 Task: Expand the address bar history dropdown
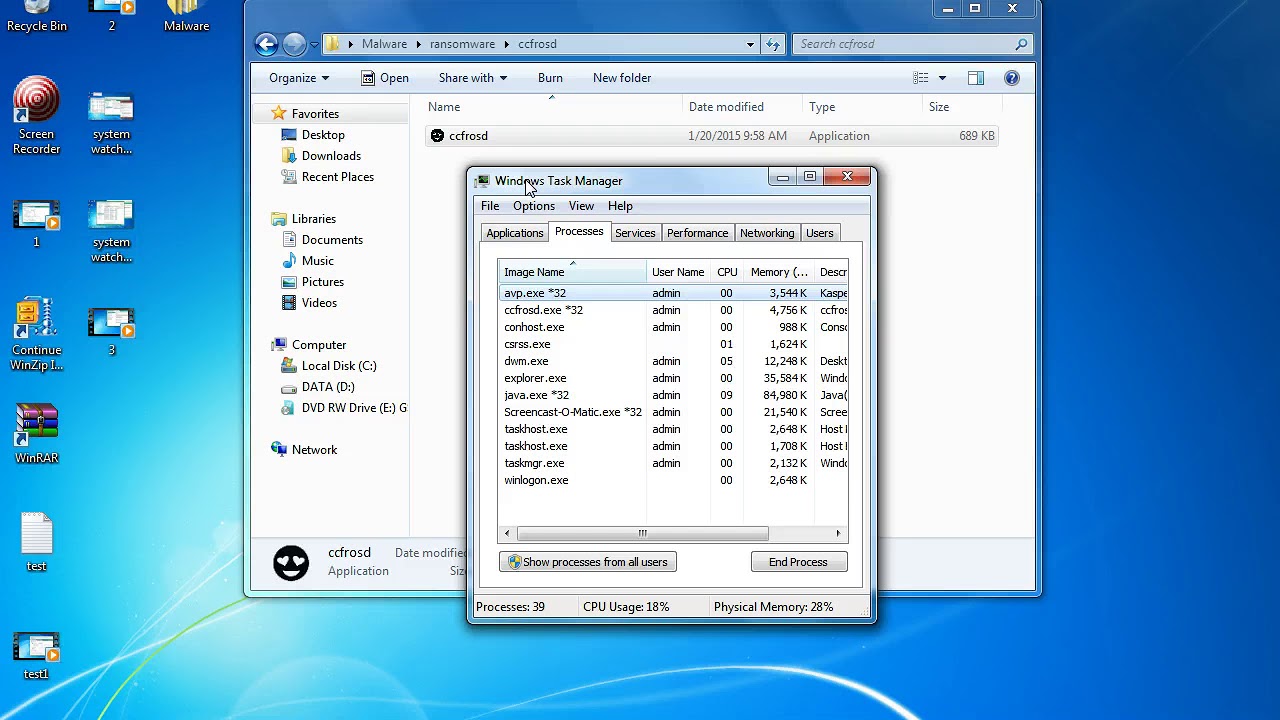click(750, 44)
